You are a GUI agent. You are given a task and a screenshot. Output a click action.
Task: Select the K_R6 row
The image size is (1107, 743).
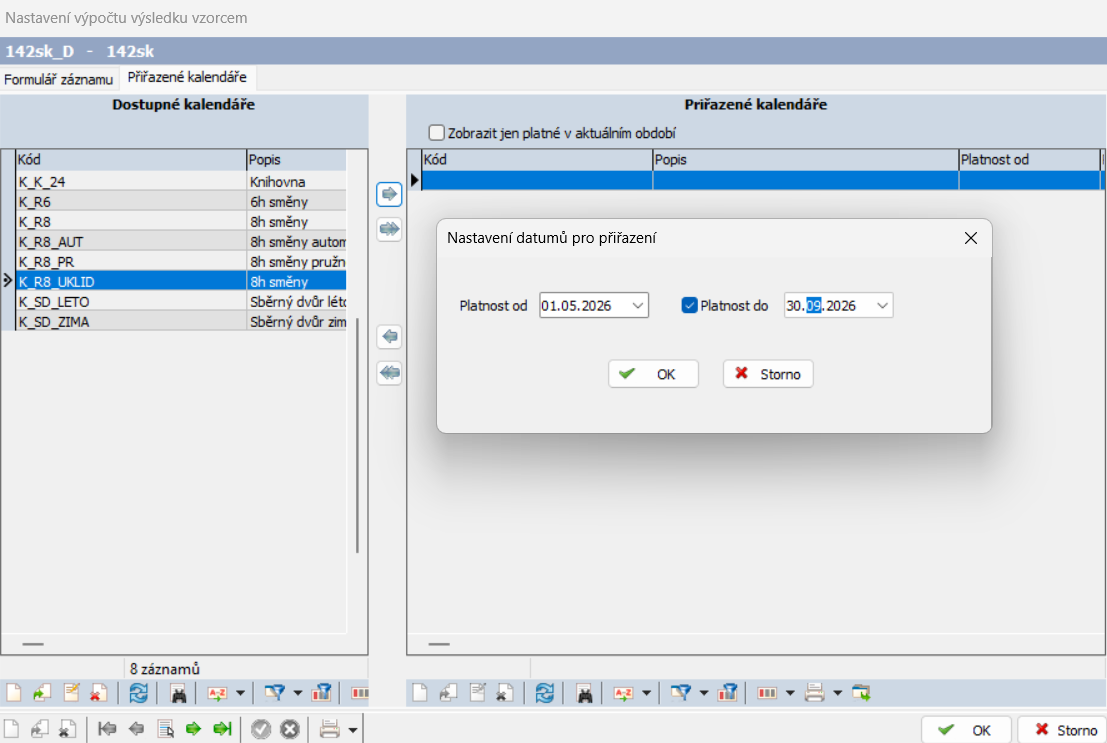[x=181, y=201]
